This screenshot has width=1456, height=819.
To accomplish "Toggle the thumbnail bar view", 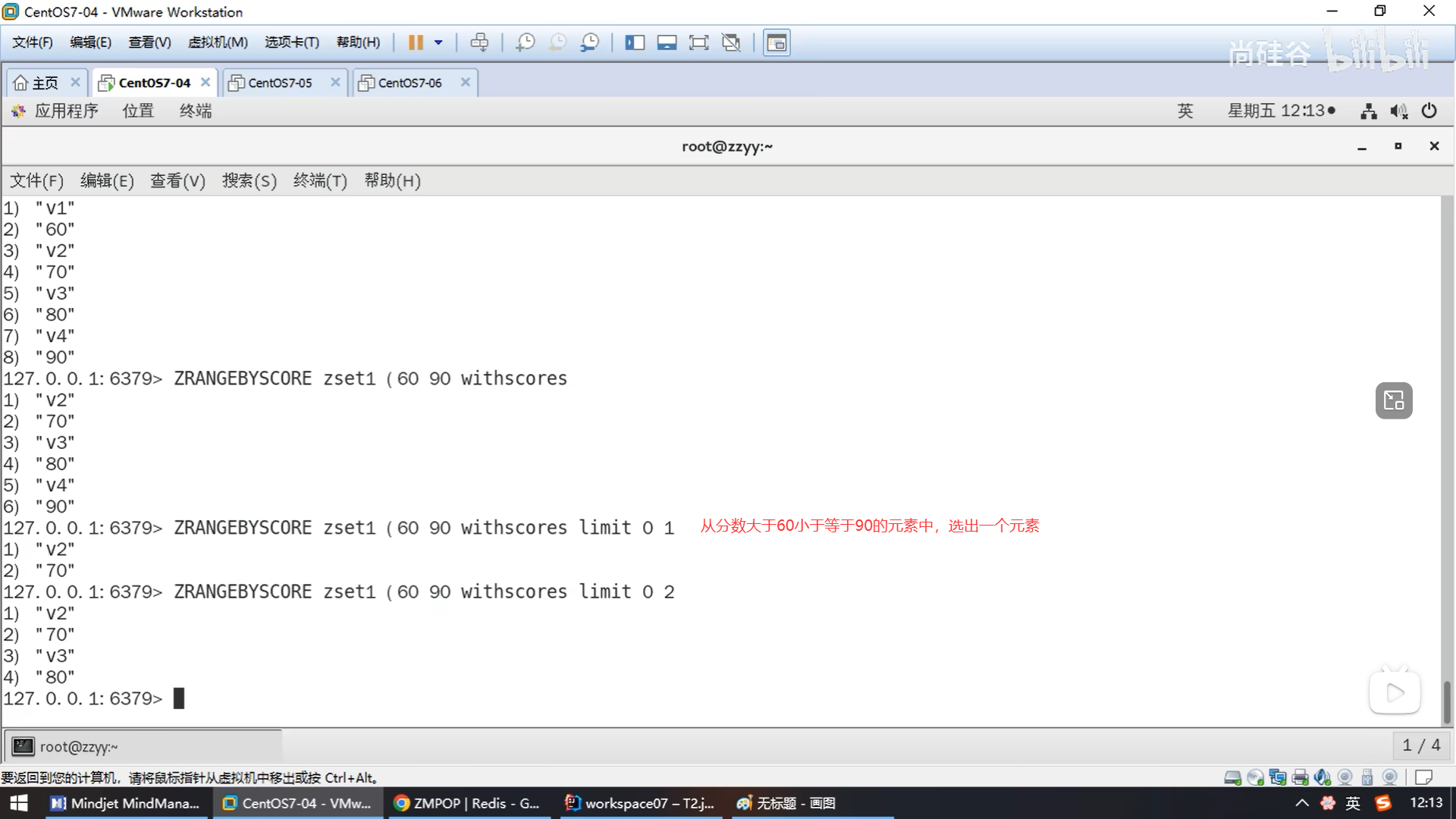I will pos(667,42).
